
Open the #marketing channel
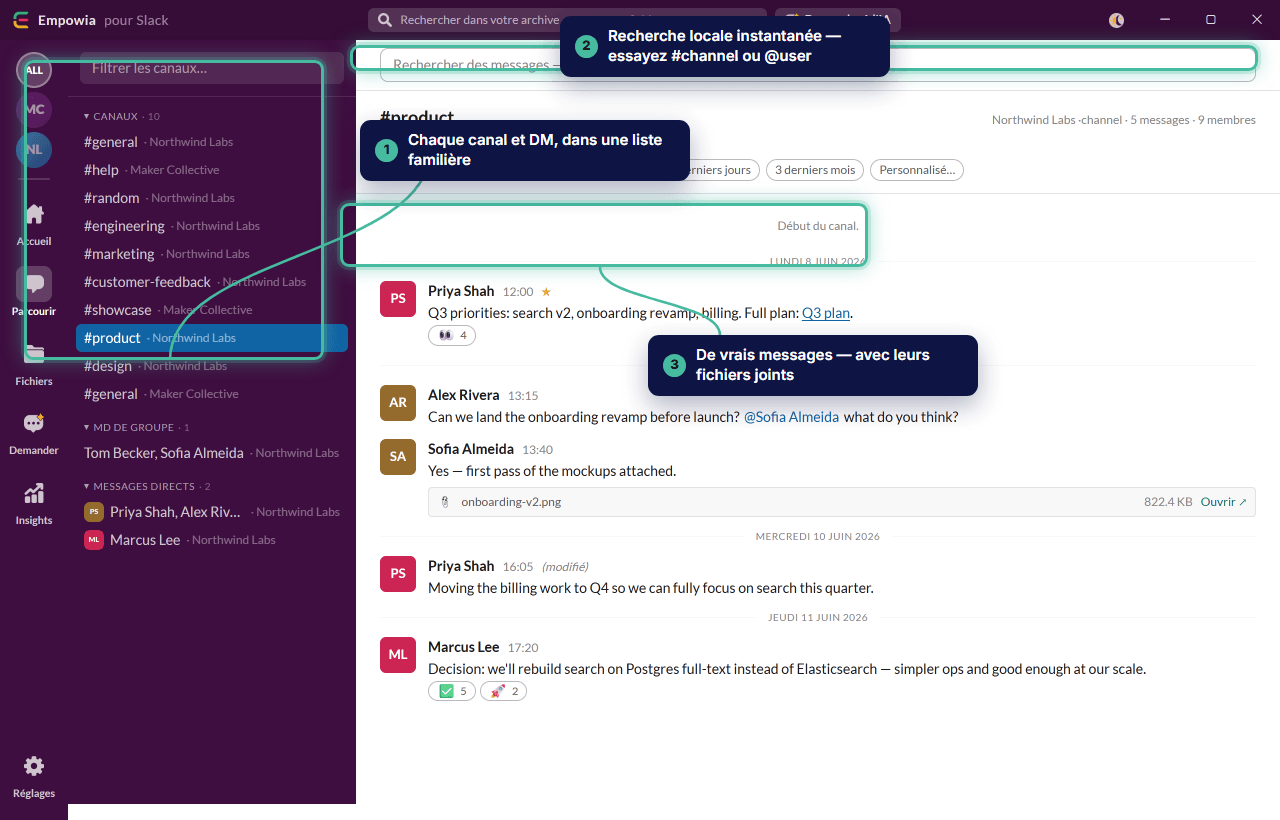click(x=212, y=254)
